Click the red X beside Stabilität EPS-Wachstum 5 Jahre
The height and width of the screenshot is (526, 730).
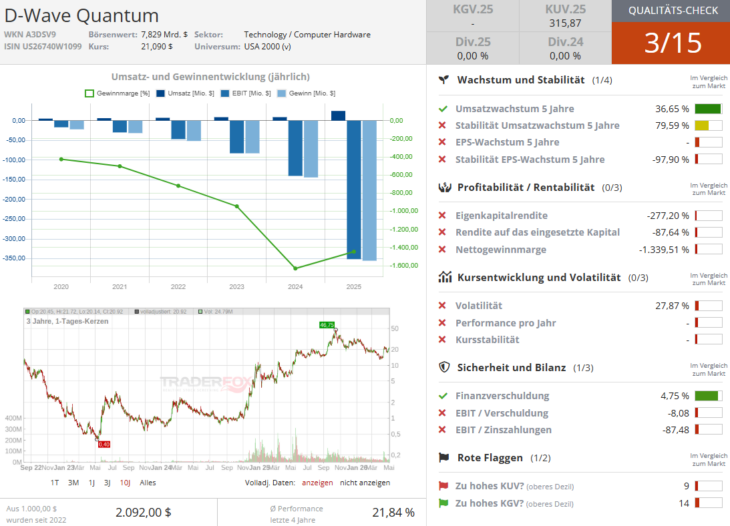(442, 159)
